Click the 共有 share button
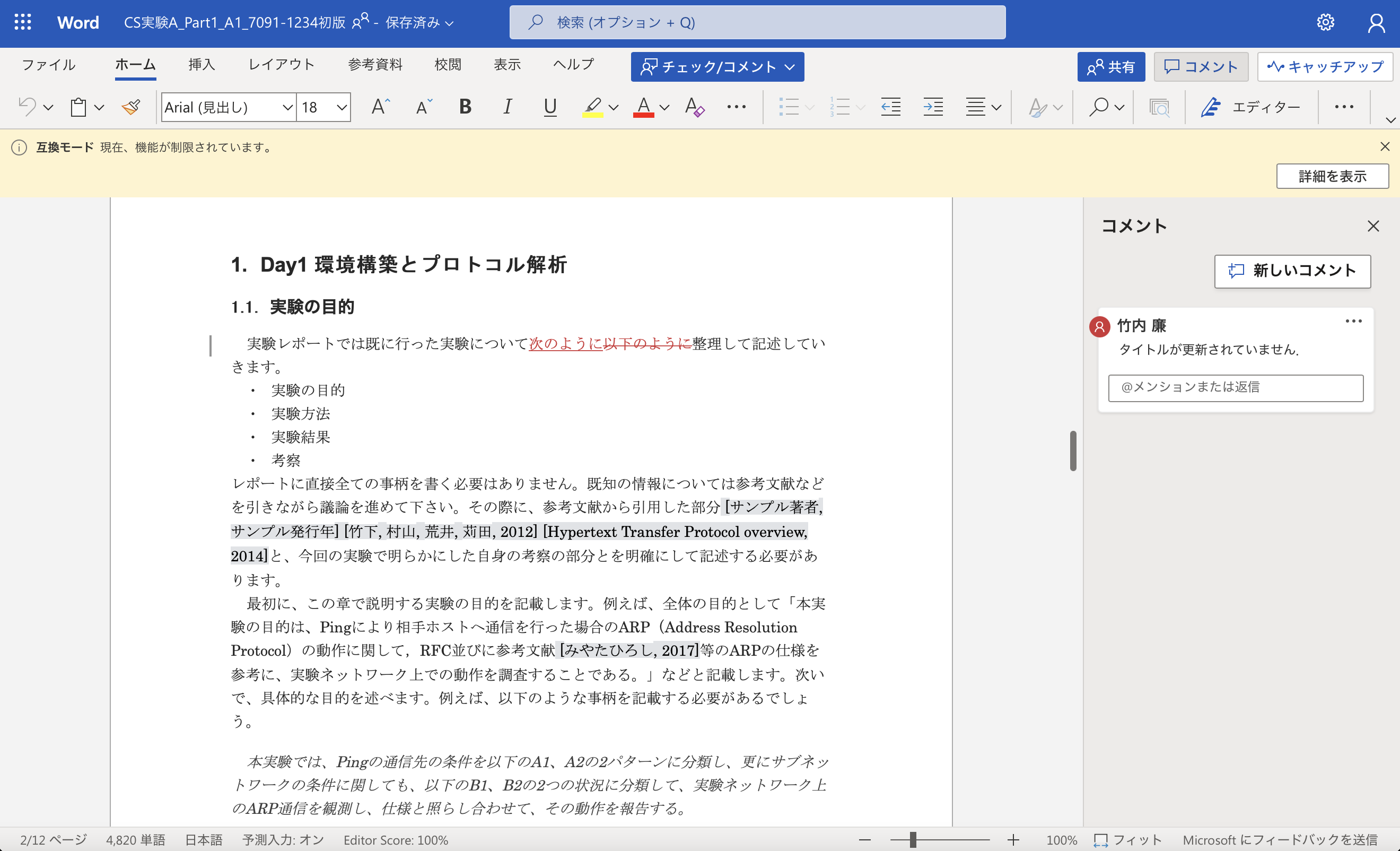1400x851 pixels. point(1111,66)
